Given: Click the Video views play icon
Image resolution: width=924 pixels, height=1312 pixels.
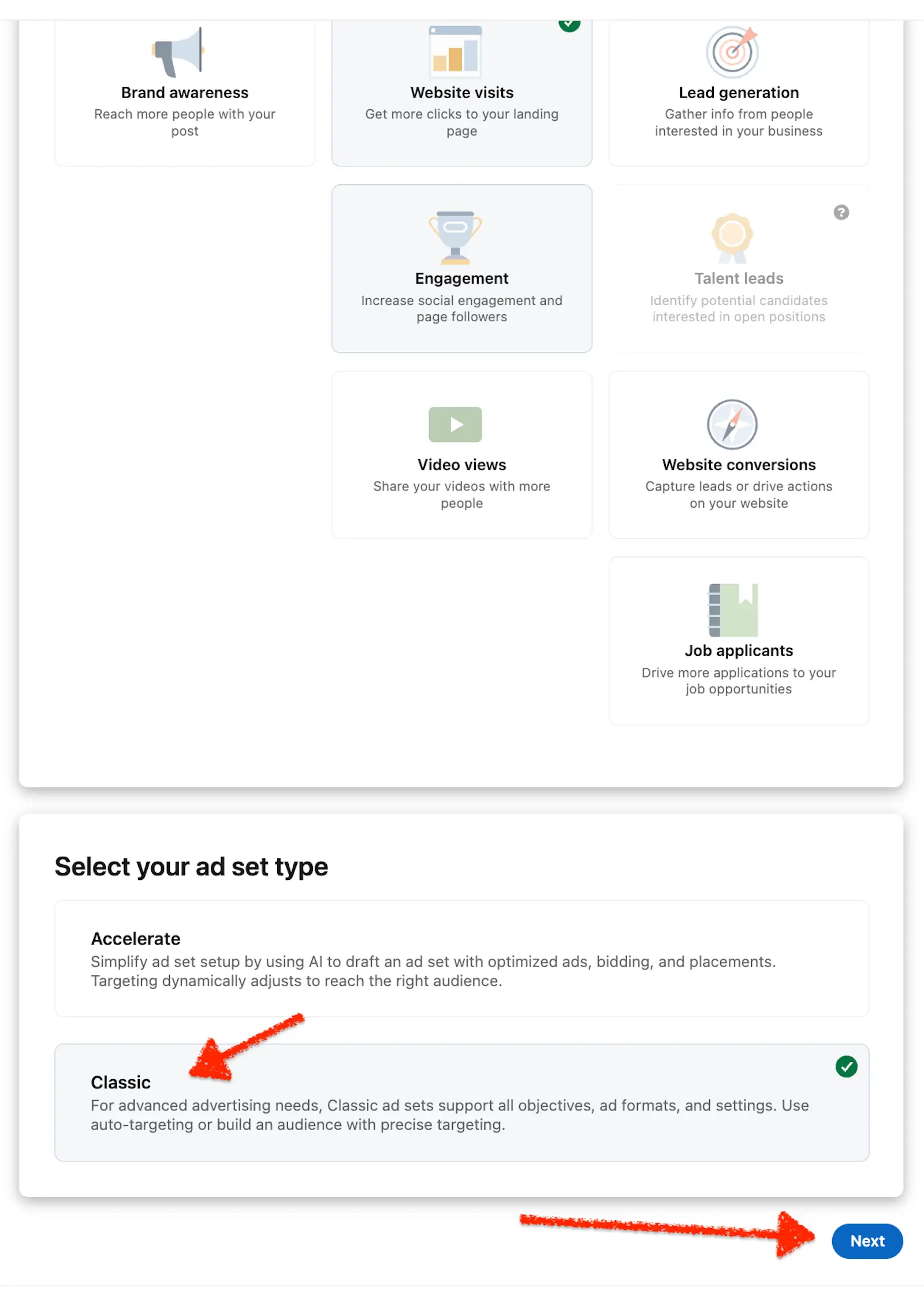Looking at the screenshot, I should [455, 425].
